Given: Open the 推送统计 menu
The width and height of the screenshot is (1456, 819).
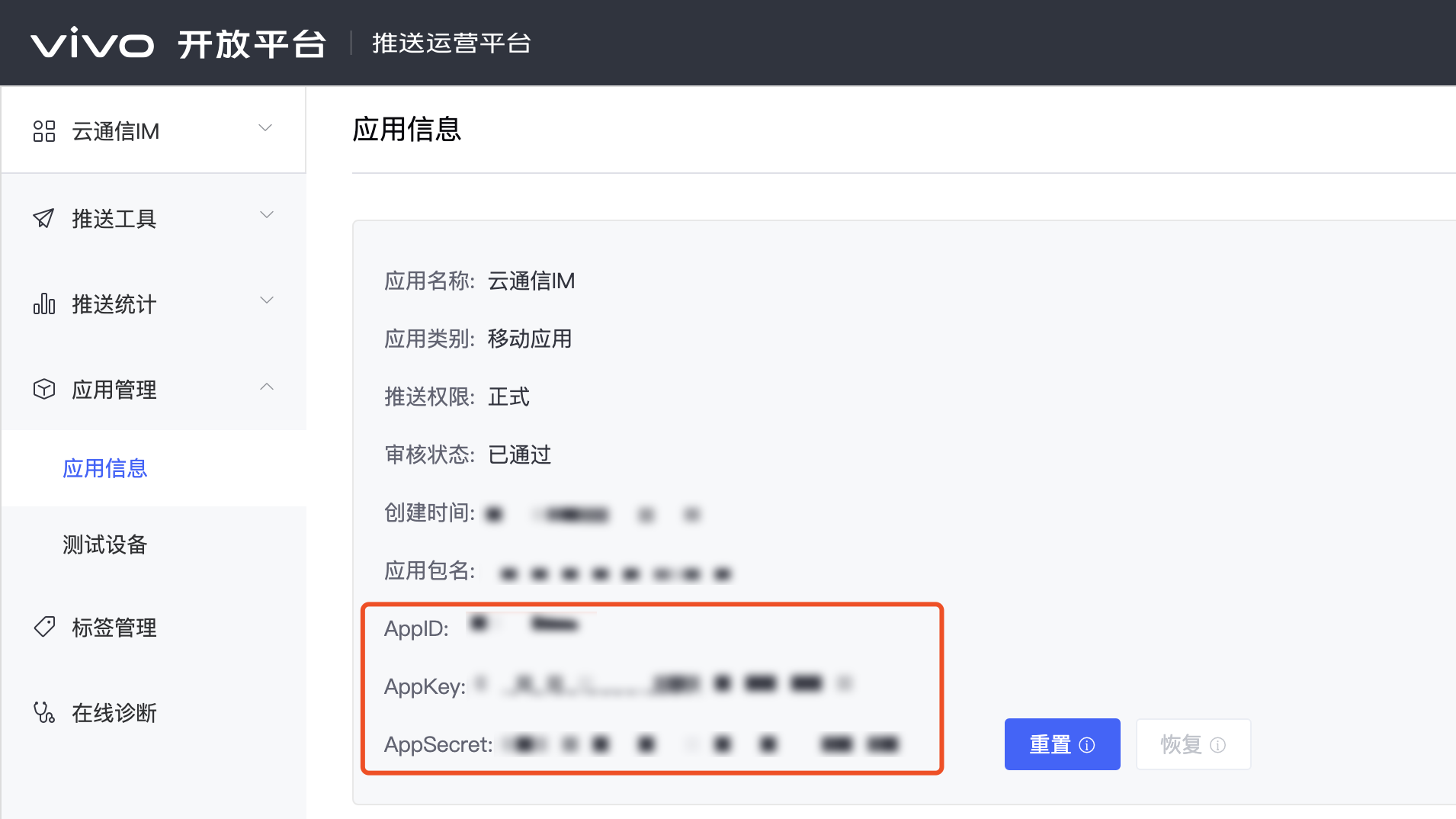Looking at the screenshot, I should (154, 304).
